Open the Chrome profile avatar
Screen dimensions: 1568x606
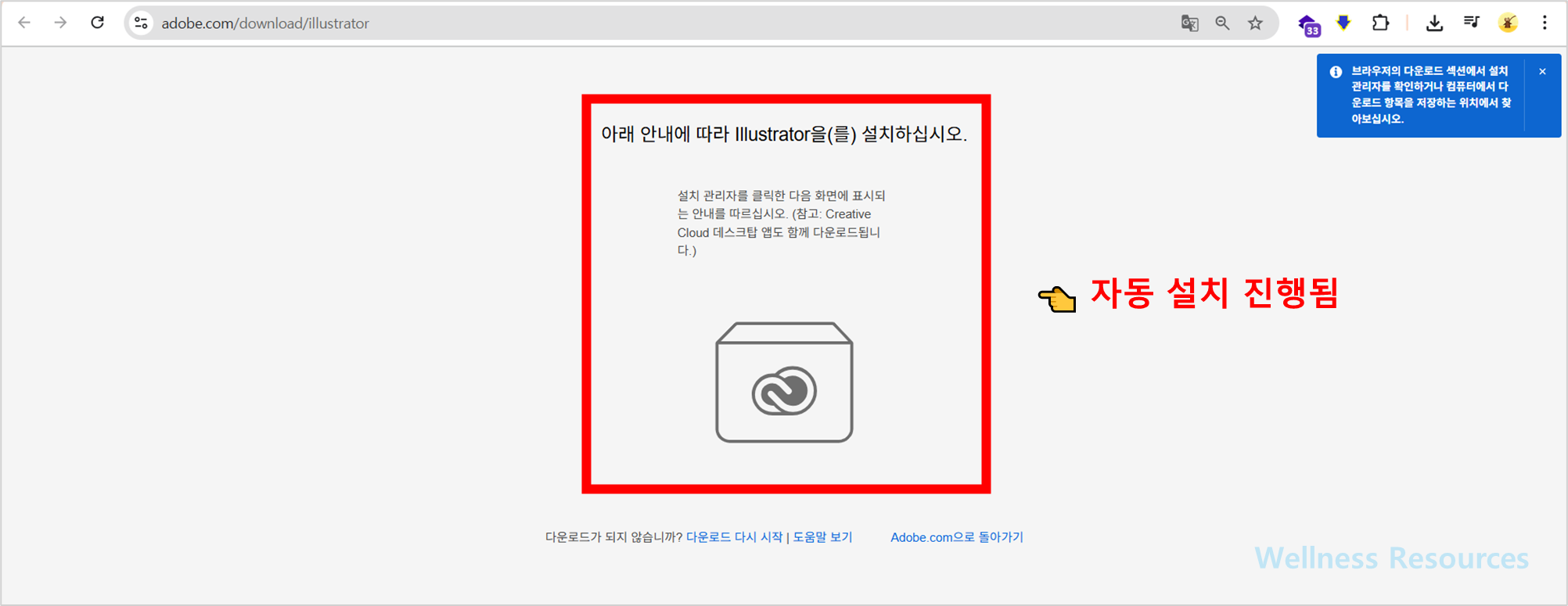1508,23
